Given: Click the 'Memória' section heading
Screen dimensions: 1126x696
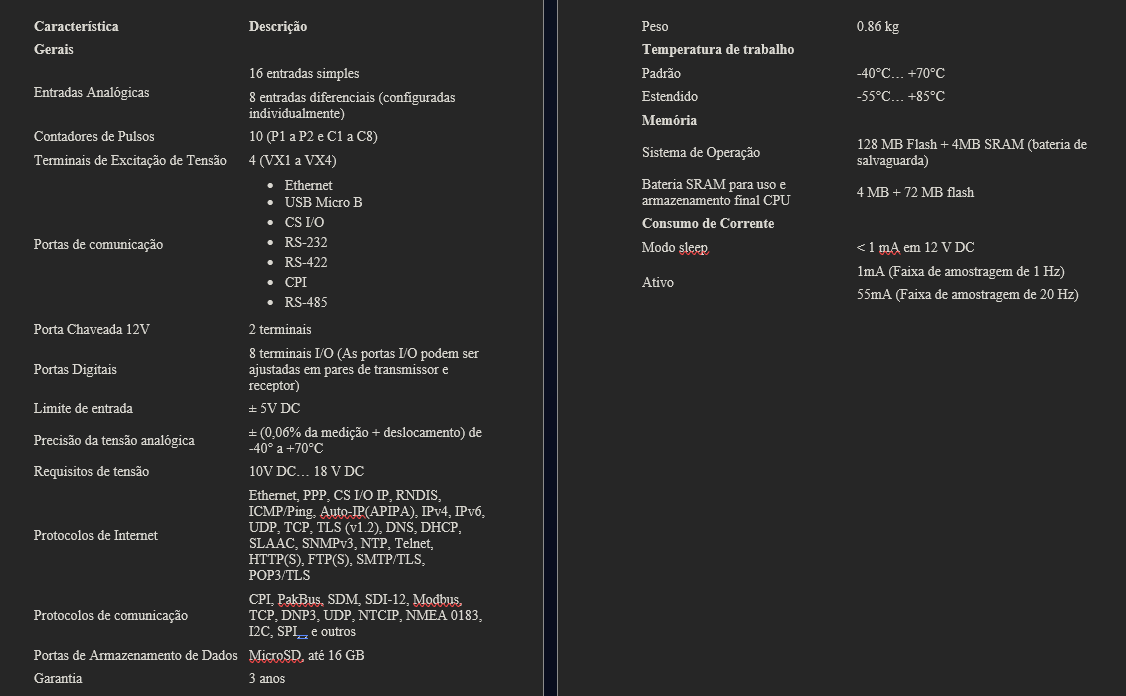Looking at the screenshot, I should [669, 121].
